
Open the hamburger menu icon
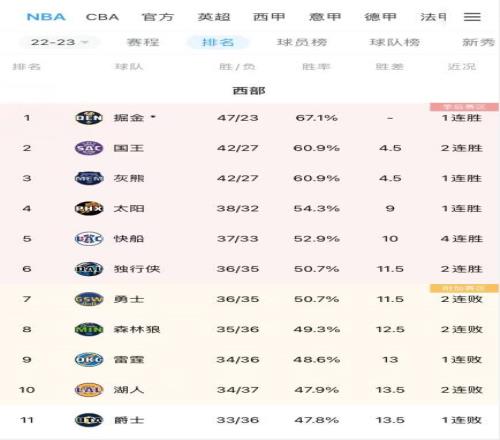pos(472,17)
